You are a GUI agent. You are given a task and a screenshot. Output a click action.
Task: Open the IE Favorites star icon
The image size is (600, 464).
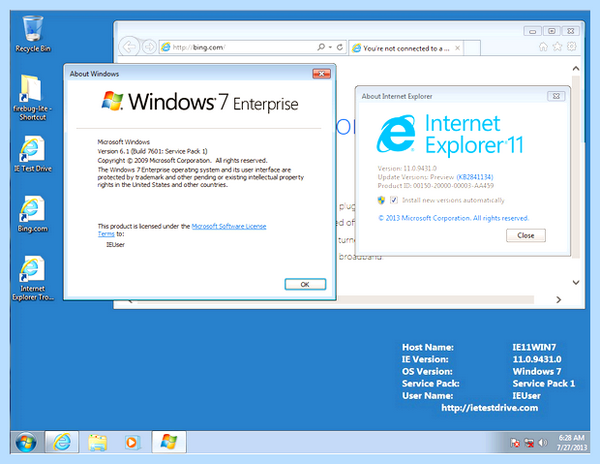tap(557, 47)
